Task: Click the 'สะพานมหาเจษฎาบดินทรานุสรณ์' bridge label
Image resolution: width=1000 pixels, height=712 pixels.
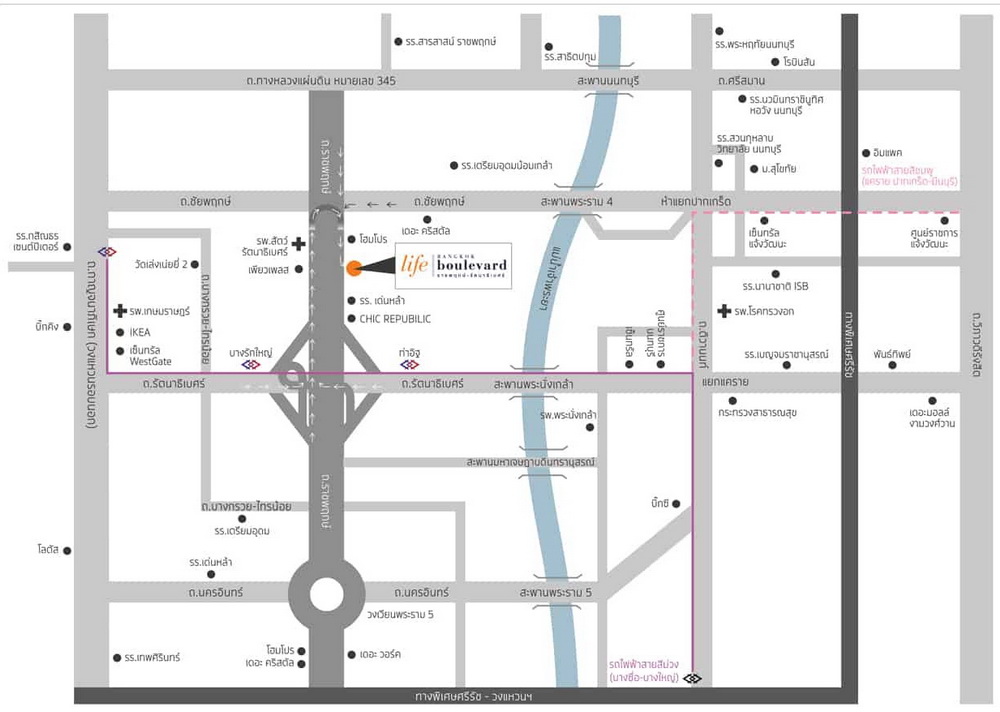Action: (531, 462)
